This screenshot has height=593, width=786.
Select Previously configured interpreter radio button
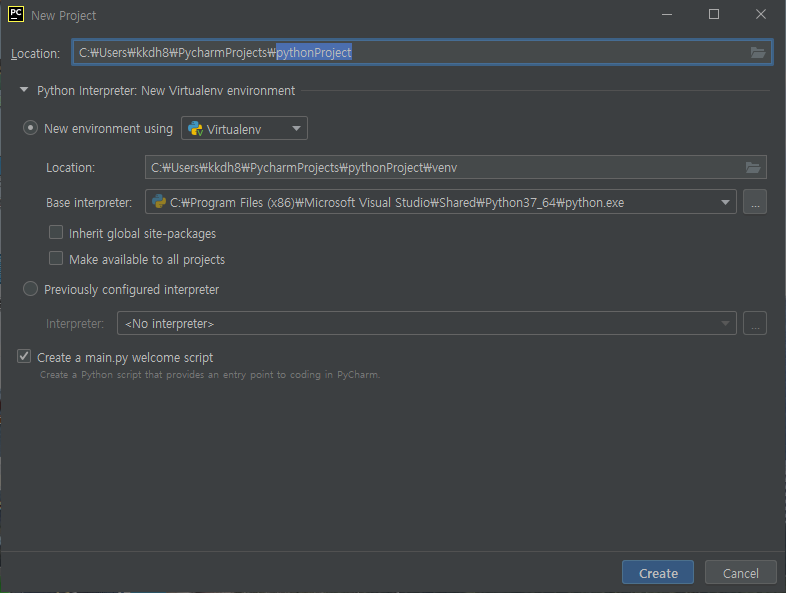click(30, 289)
